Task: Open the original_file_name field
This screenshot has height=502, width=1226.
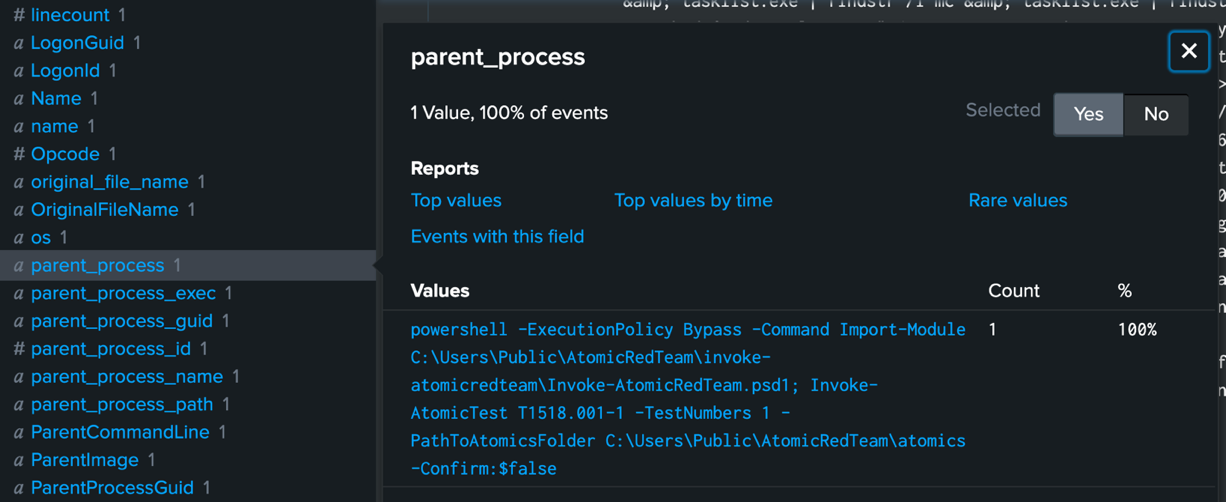Action: point(109,182)
